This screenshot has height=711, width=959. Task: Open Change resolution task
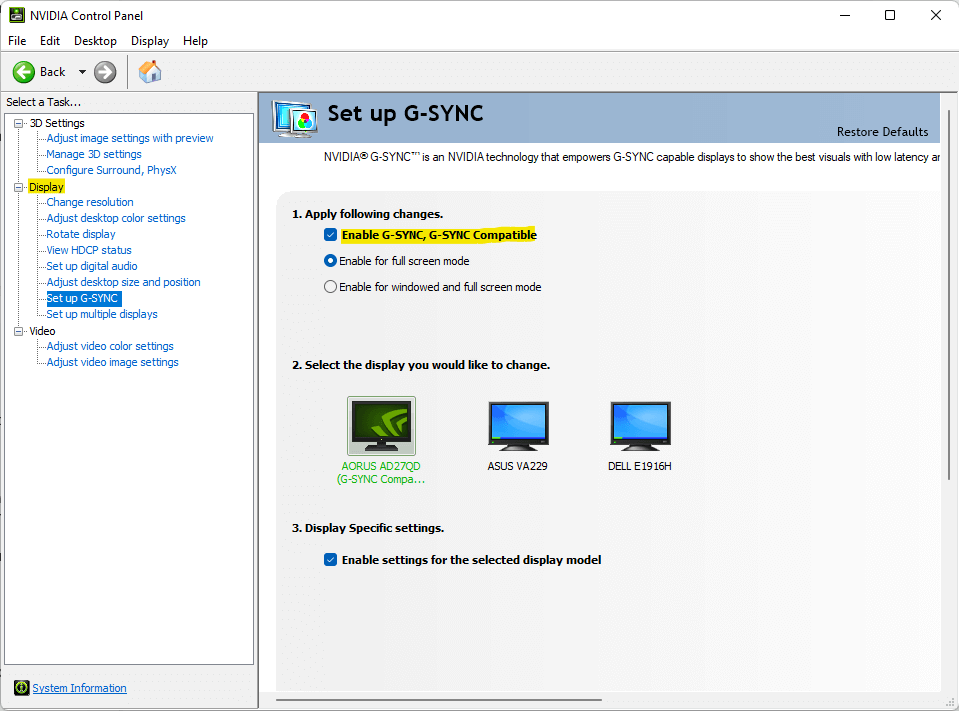(x=90, y=202)
